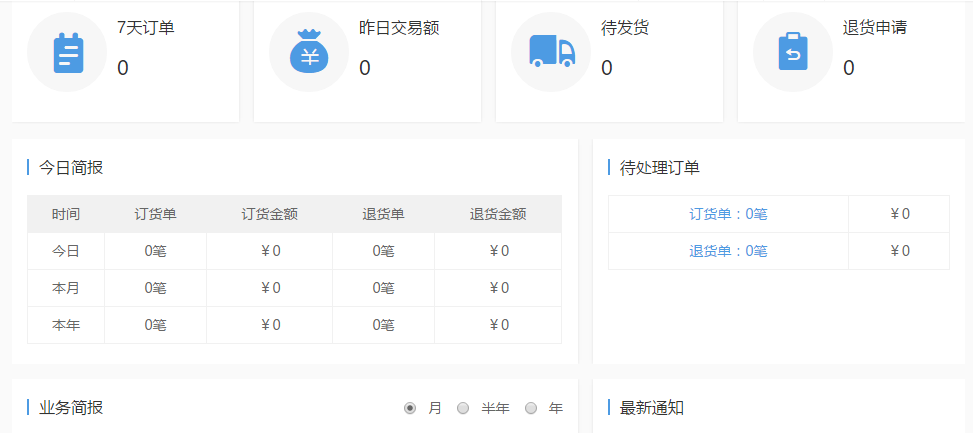Click the 退货单 column header

tap(383, 215)
